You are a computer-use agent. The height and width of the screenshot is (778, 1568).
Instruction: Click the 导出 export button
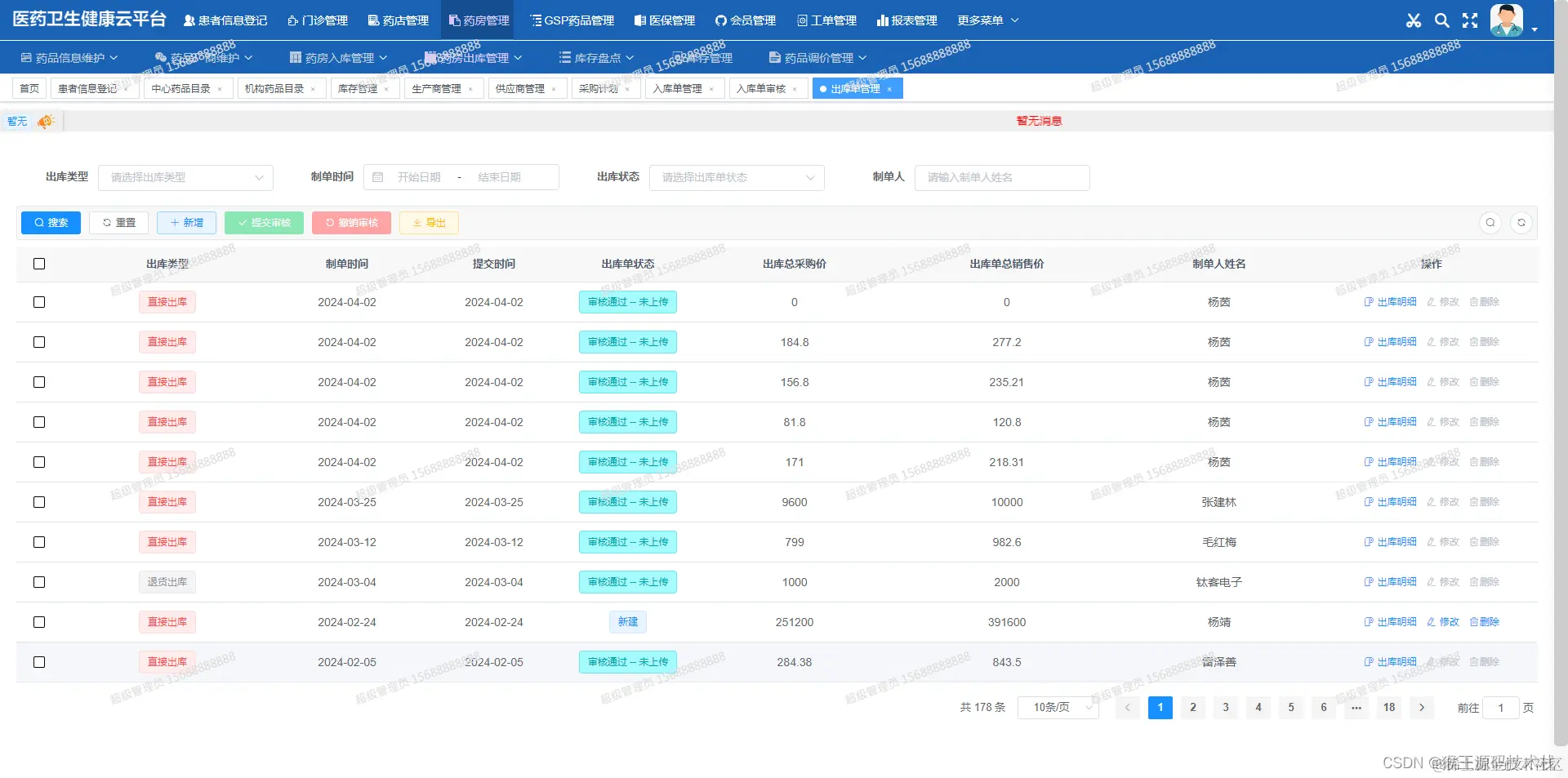428,222
